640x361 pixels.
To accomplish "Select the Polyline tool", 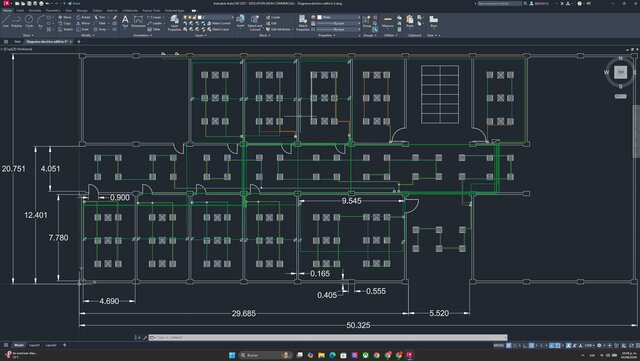I will (16, 21).
